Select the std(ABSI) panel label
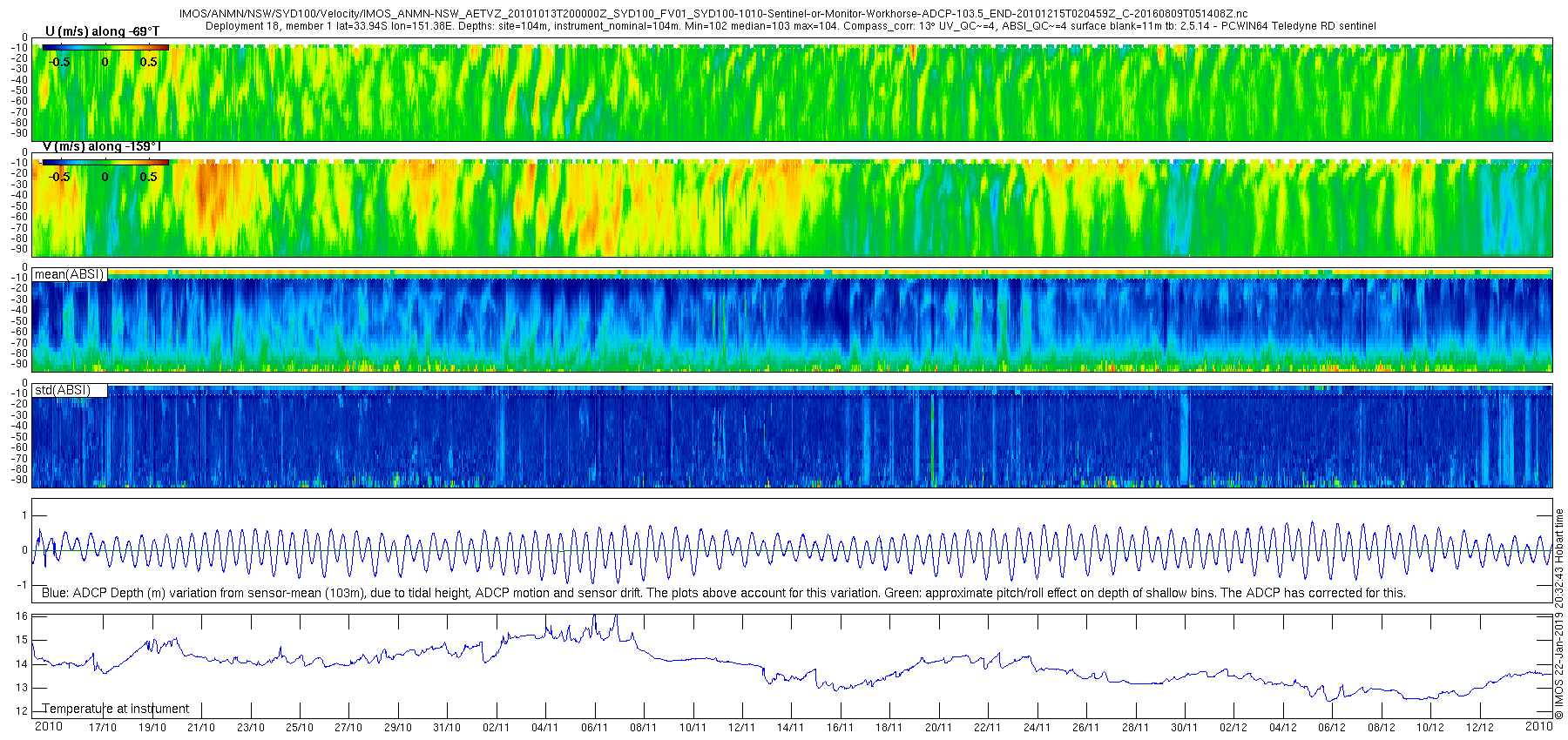Image resolution: width=1568 pixels, height=740 pixels. pyautogui.click(x=63, y=390)
